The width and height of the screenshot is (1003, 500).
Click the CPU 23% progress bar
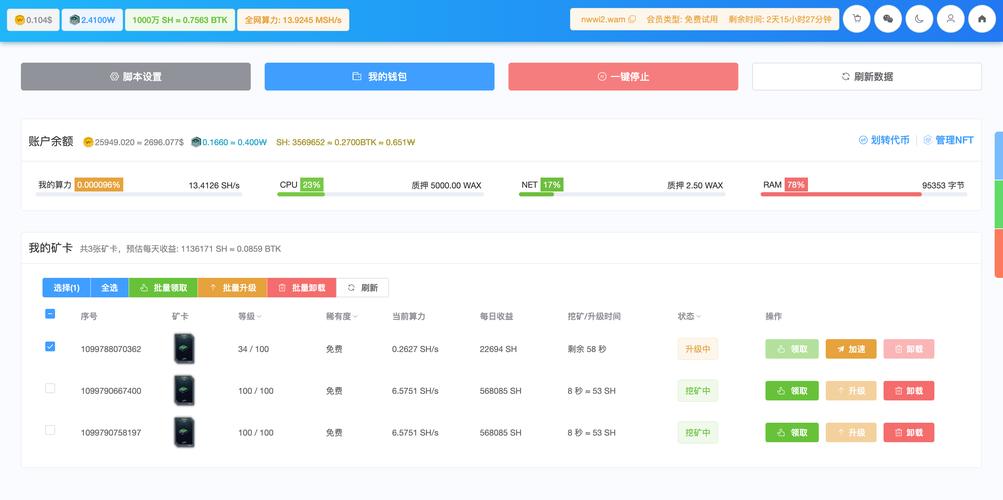[x=380, y=194]
